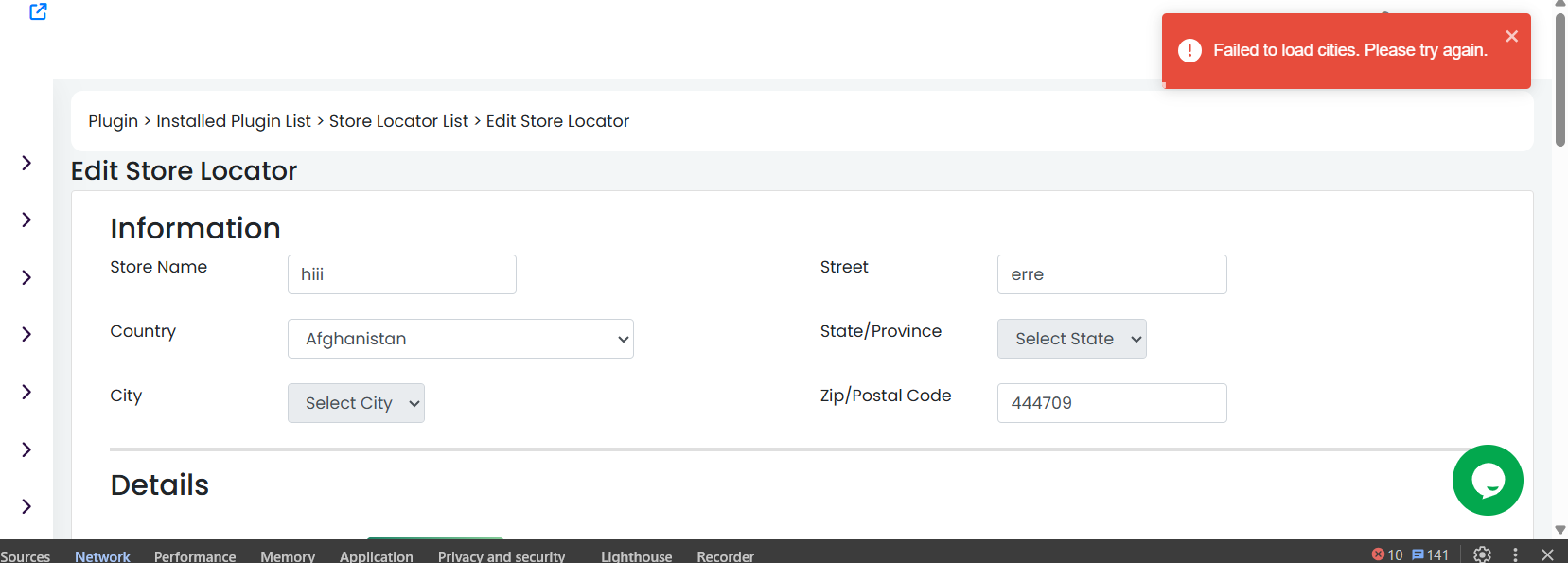
Task: Switch to the Network tab in DevTools
Action: coord(102,556)
